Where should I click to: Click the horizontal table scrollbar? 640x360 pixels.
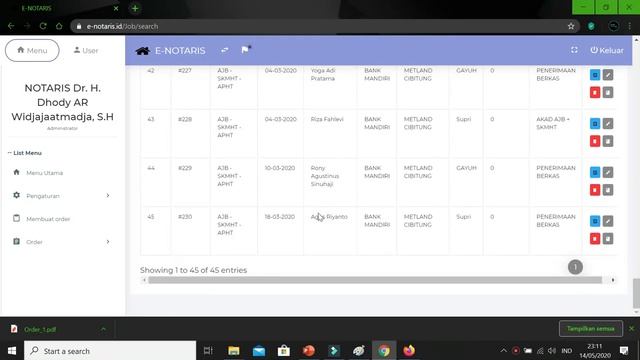pyautogui.click(x=375, y=280)
